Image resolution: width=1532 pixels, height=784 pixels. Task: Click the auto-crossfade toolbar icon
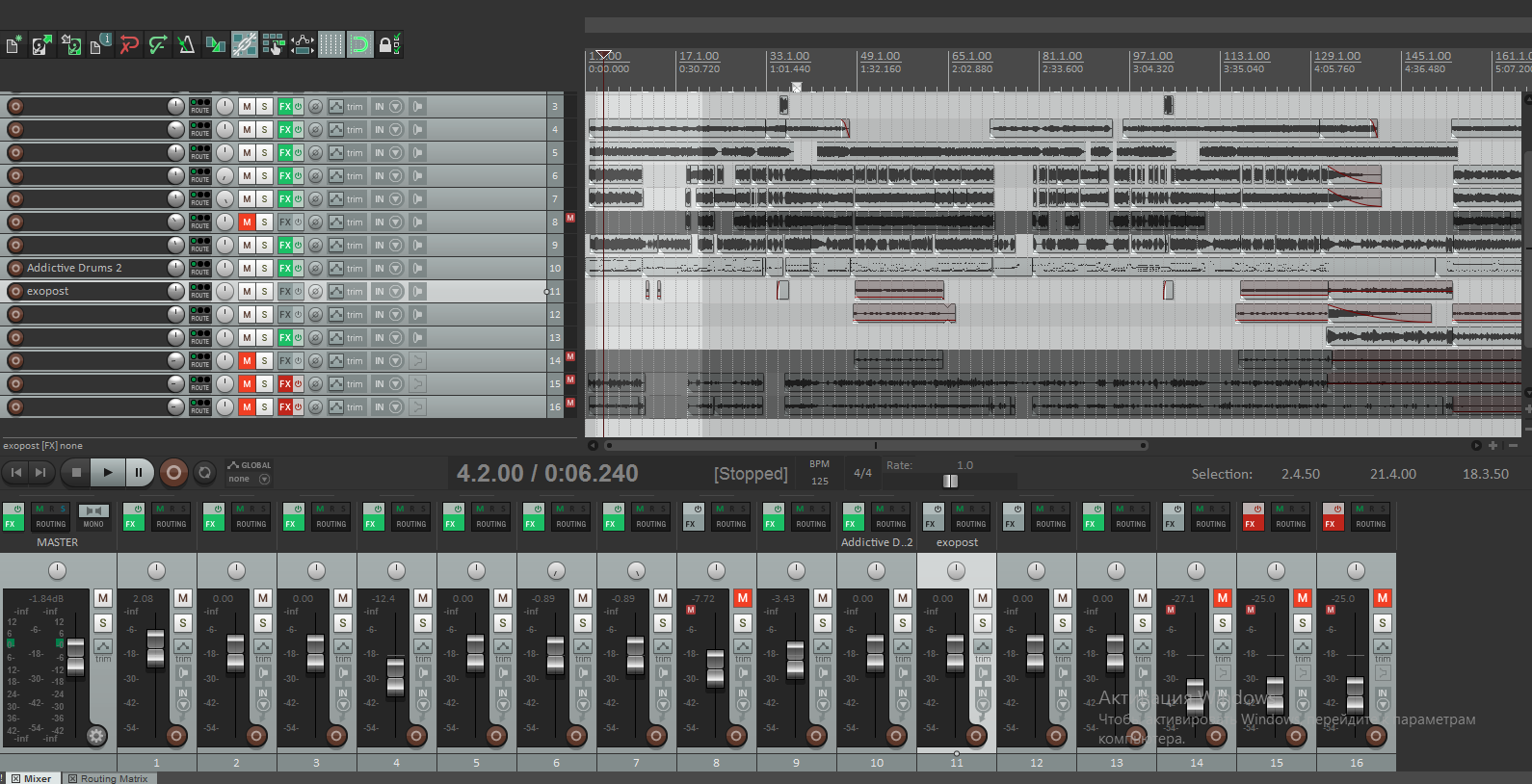pos(216,44)
